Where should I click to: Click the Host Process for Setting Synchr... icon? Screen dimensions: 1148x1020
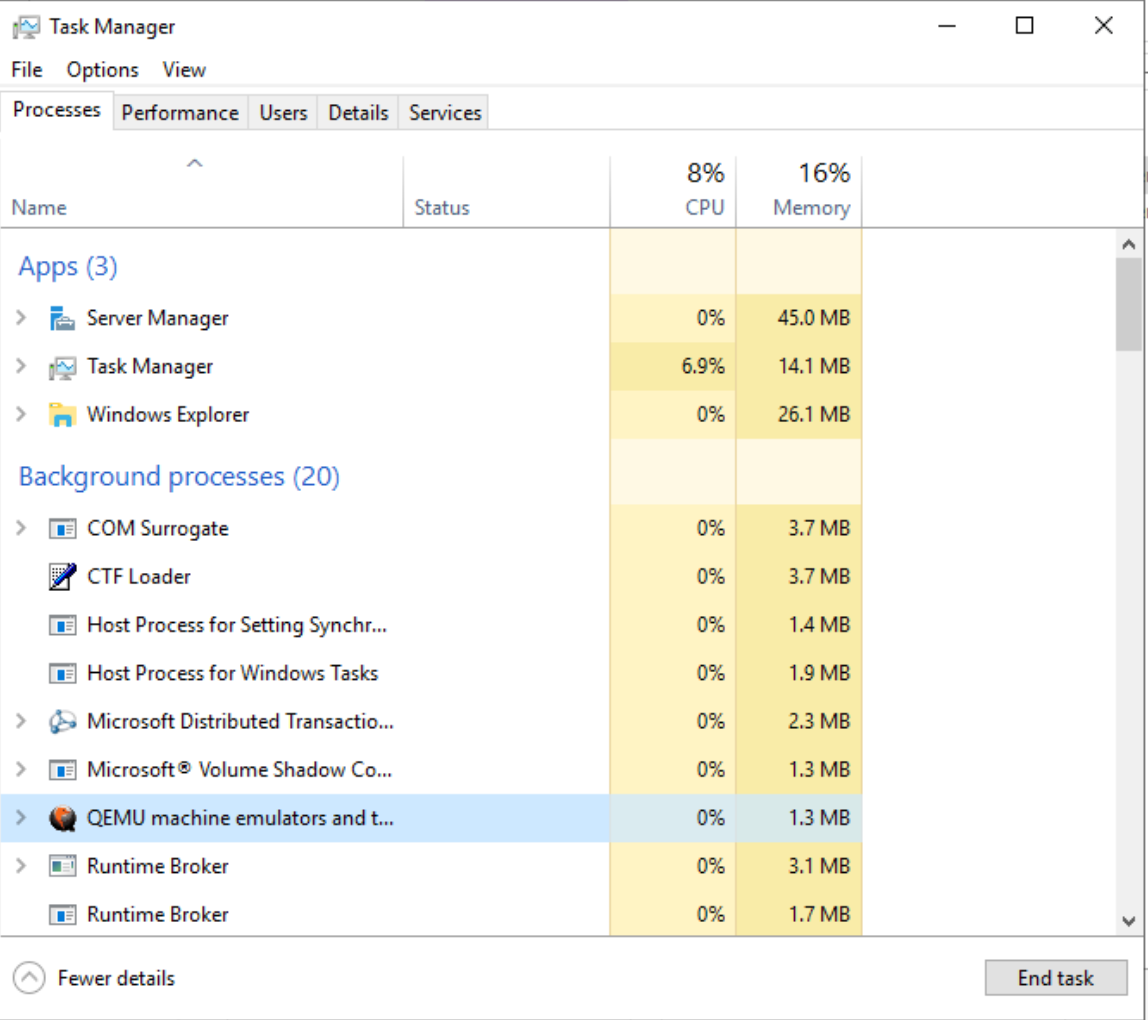tap(62, 625)
